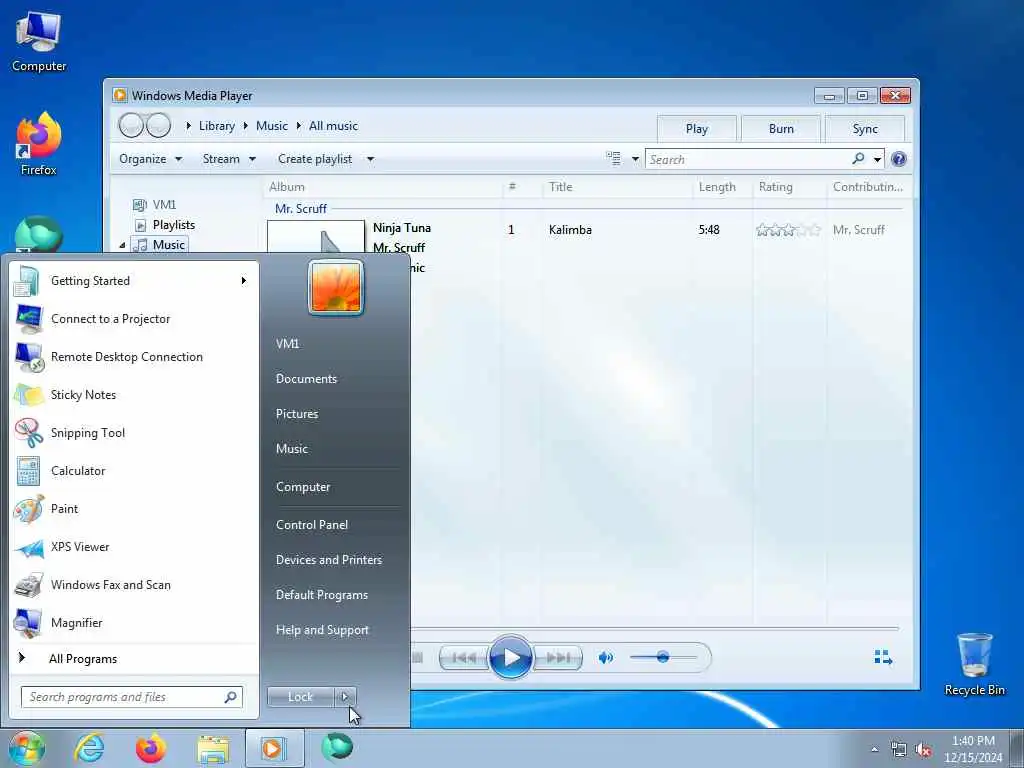Click in the Search programs and files box
Screen dimensions: 1024x768
(131, 697)
